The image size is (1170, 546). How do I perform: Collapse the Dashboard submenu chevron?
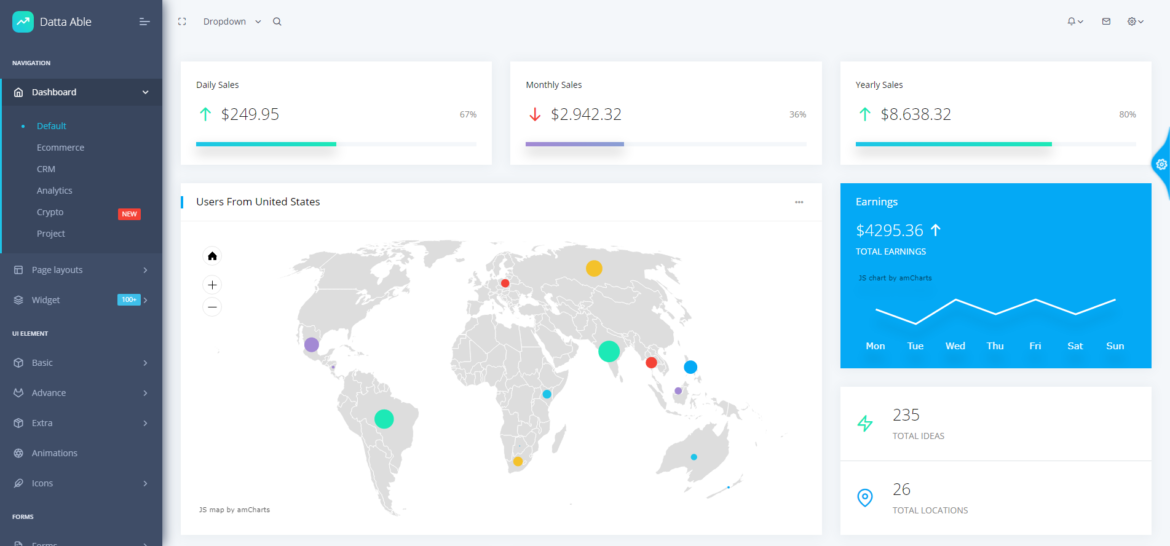point(146,92)
